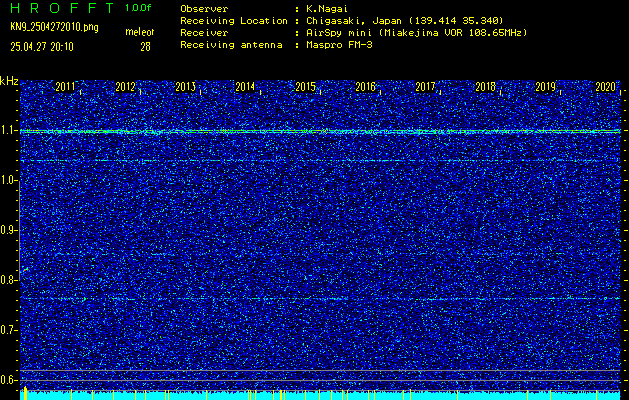Select the version text 1.00f
The height and width of the screenshot is (400, 629).
point(138,8)
